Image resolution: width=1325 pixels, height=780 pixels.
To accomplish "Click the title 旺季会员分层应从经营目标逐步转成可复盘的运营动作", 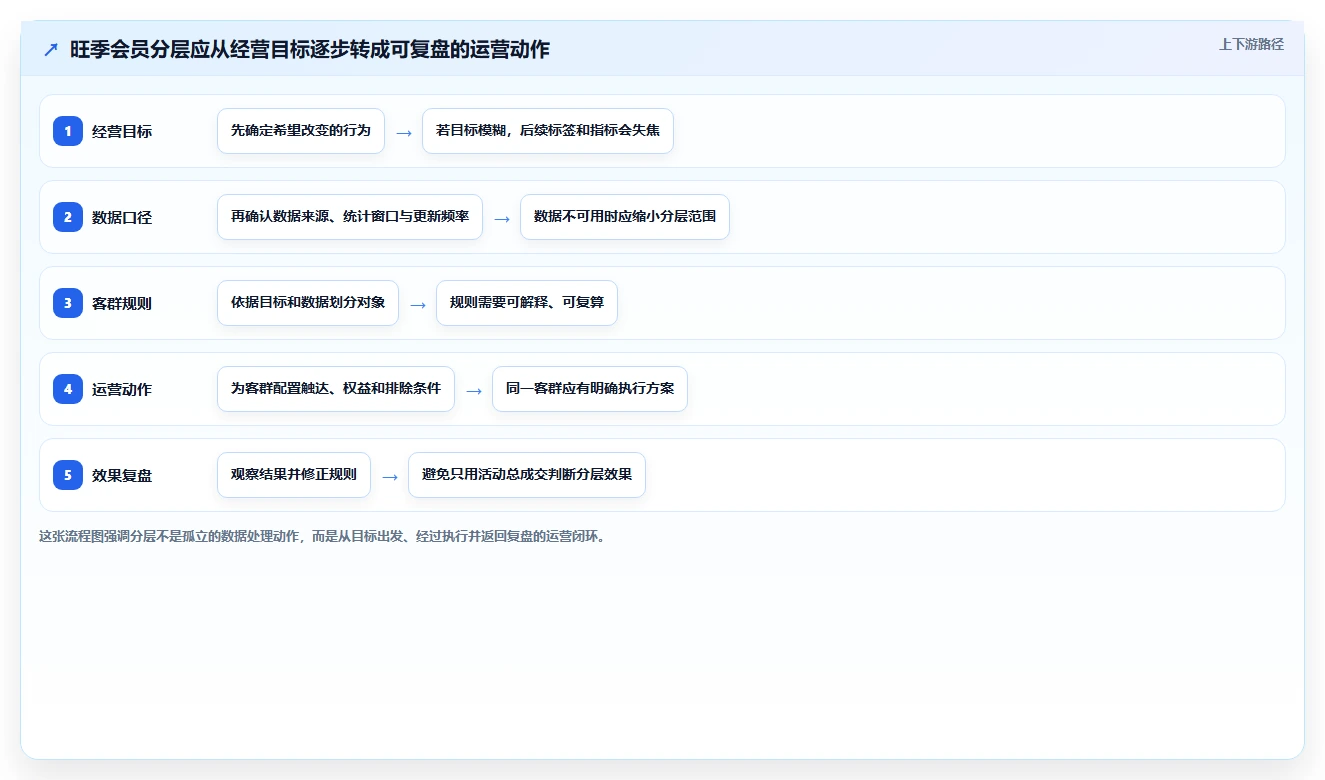I will point(310,49).
